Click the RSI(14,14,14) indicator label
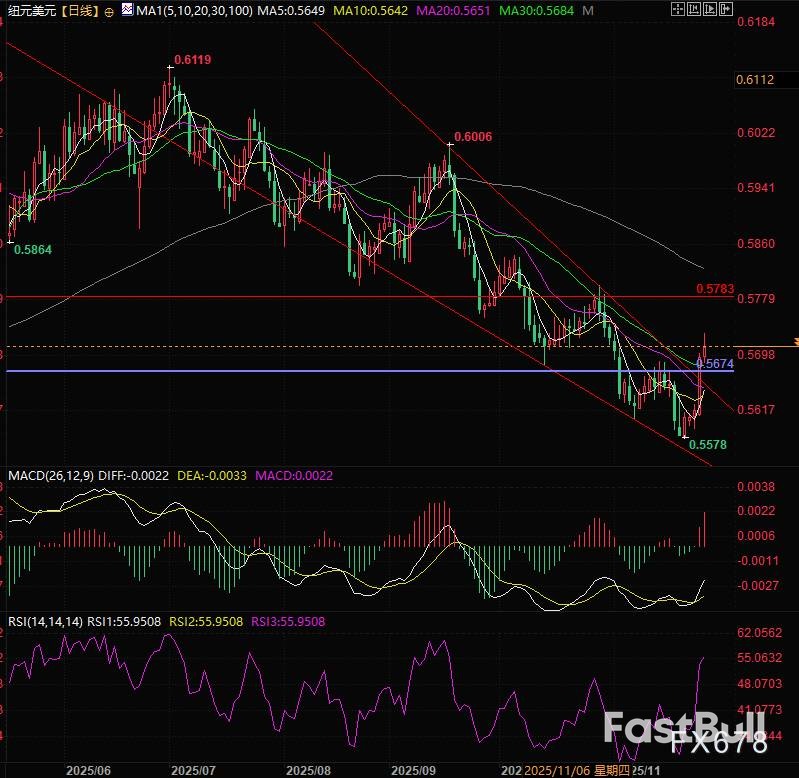 42,621
